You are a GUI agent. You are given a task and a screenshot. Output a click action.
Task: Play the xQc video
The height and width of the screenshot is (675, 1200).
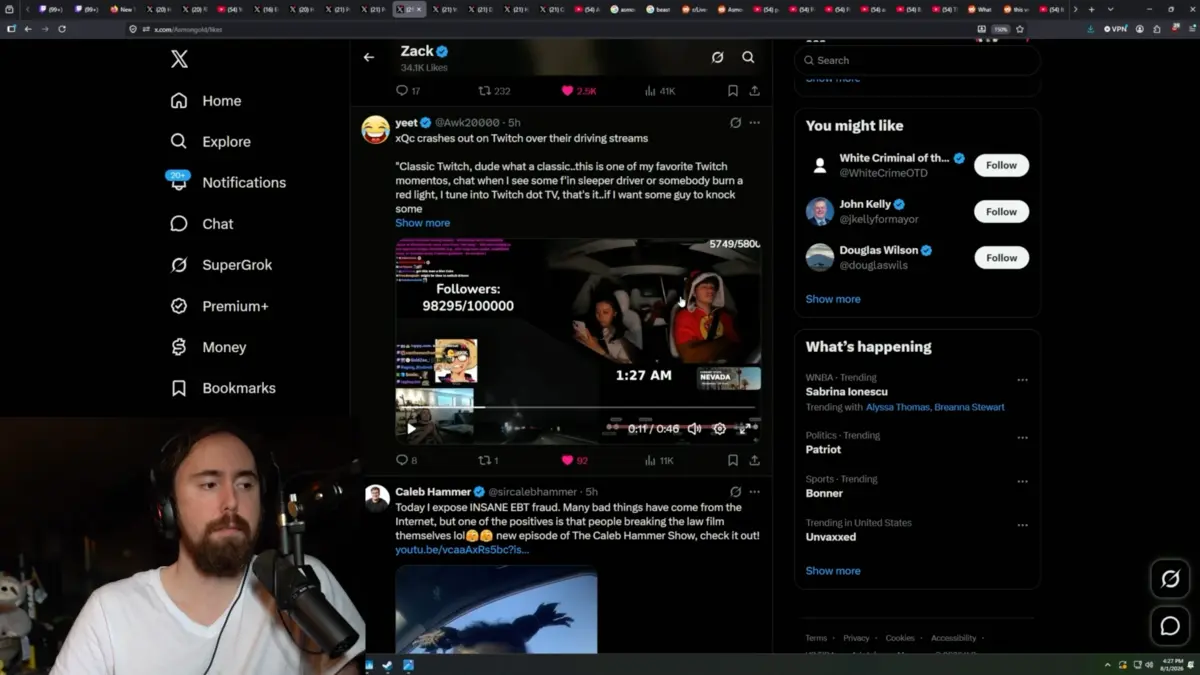coord(411,429)
